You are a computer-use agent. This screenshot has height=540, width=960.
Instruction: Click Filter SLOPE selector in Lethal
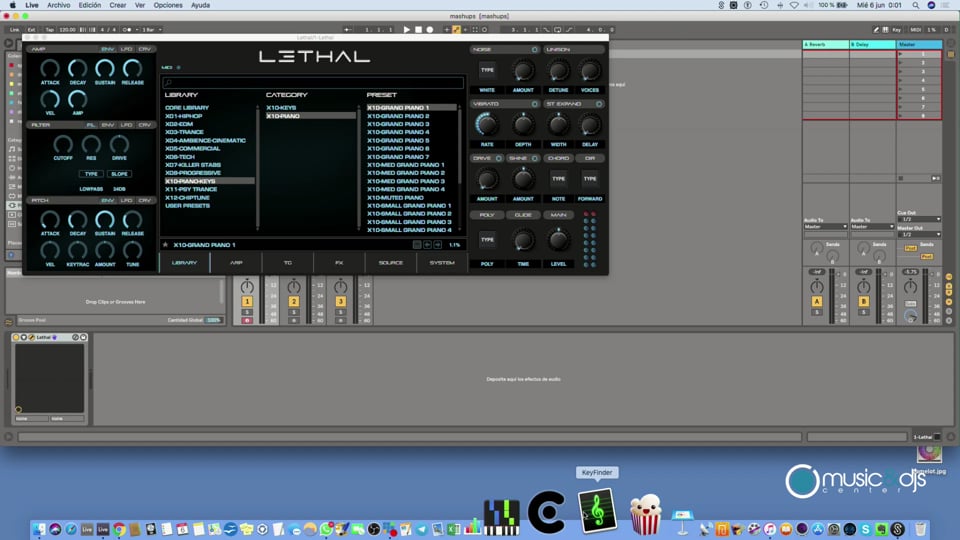tap(119, 174)
